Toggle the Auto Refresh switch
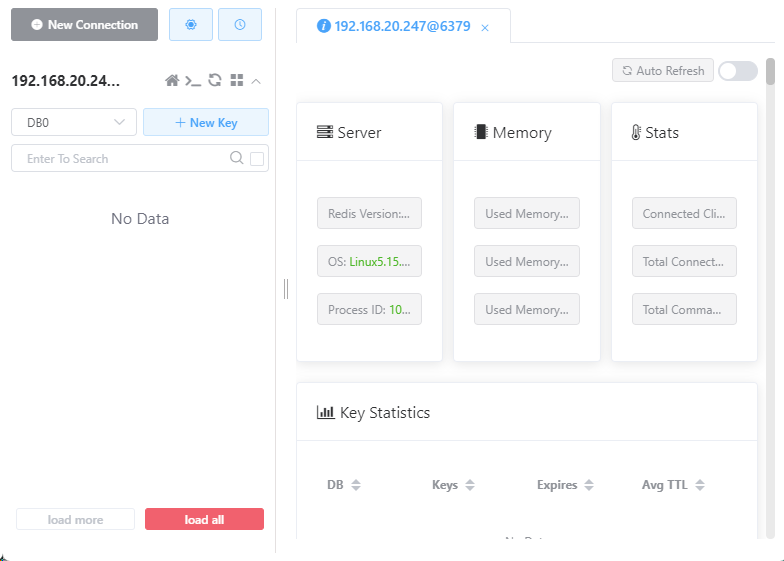Image resolution: width=784 pixels, height=561 pixels. (738, 70)
